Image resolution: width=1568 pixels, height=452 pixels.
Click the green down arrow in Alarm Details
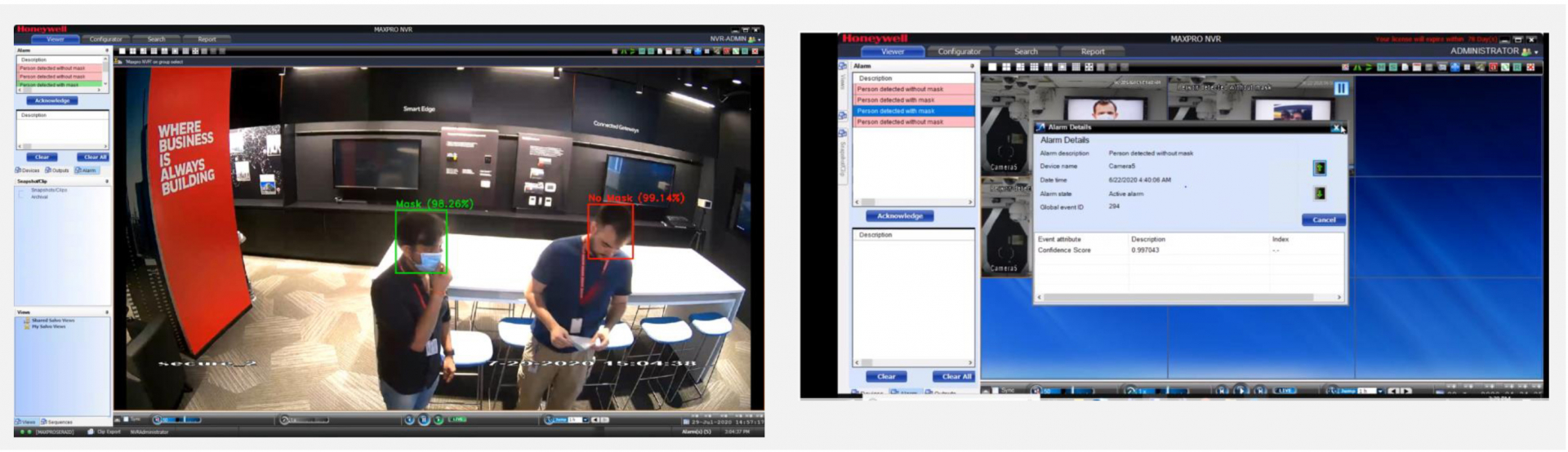pyautogui.click(x=1319, y=193)
